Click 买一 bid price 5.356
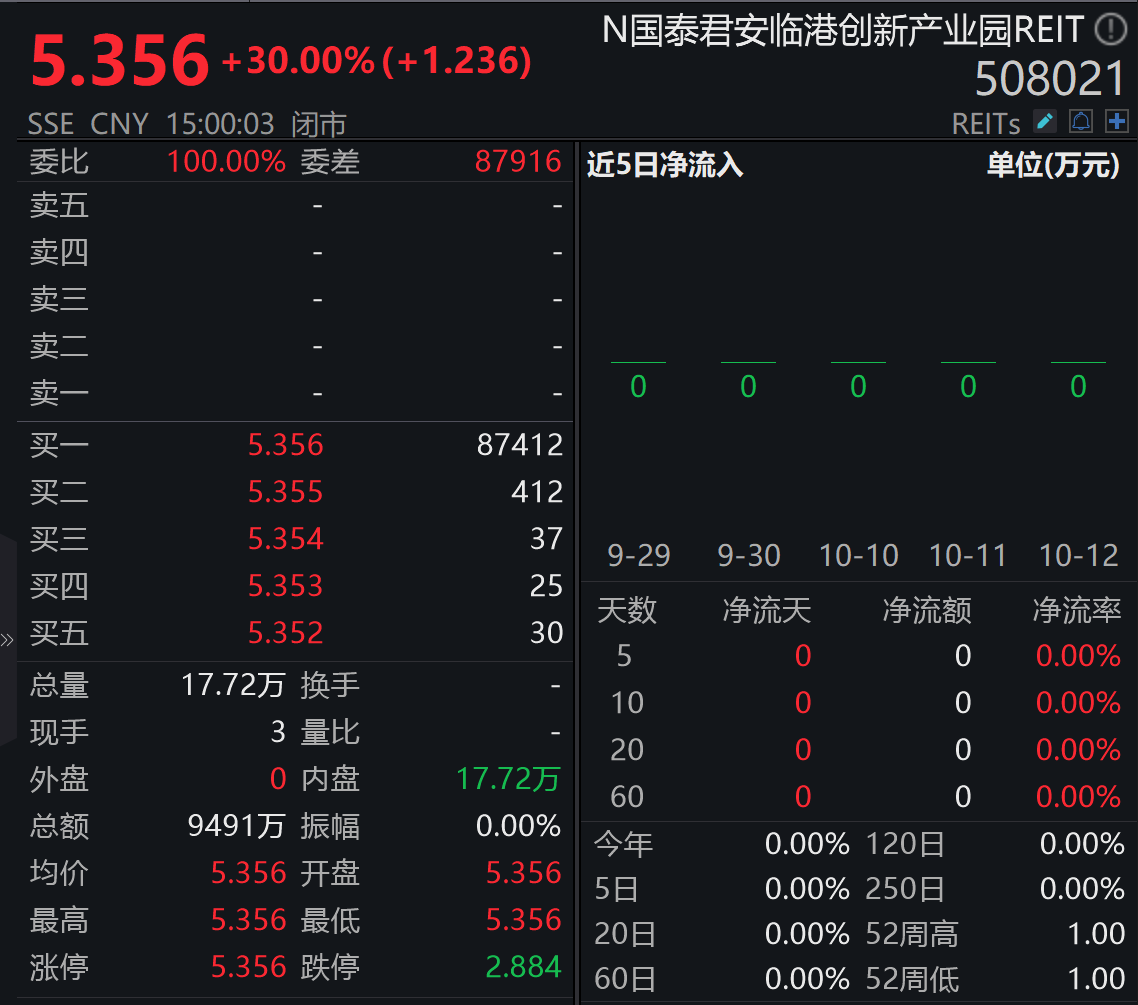This screenshot has width=1138, height=1005. point(285,445)
